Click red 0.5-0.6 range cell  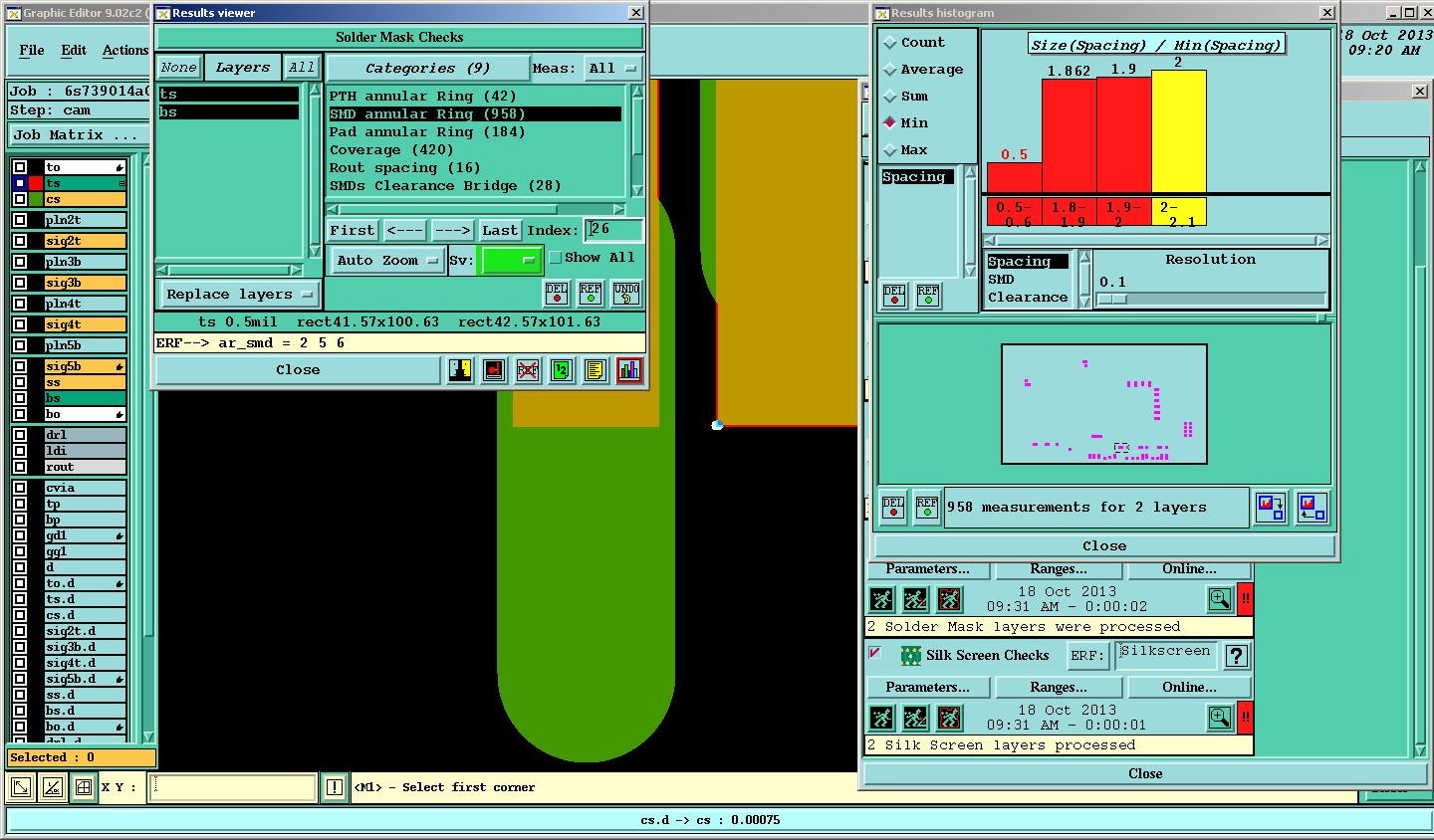tap(1014, 212)
